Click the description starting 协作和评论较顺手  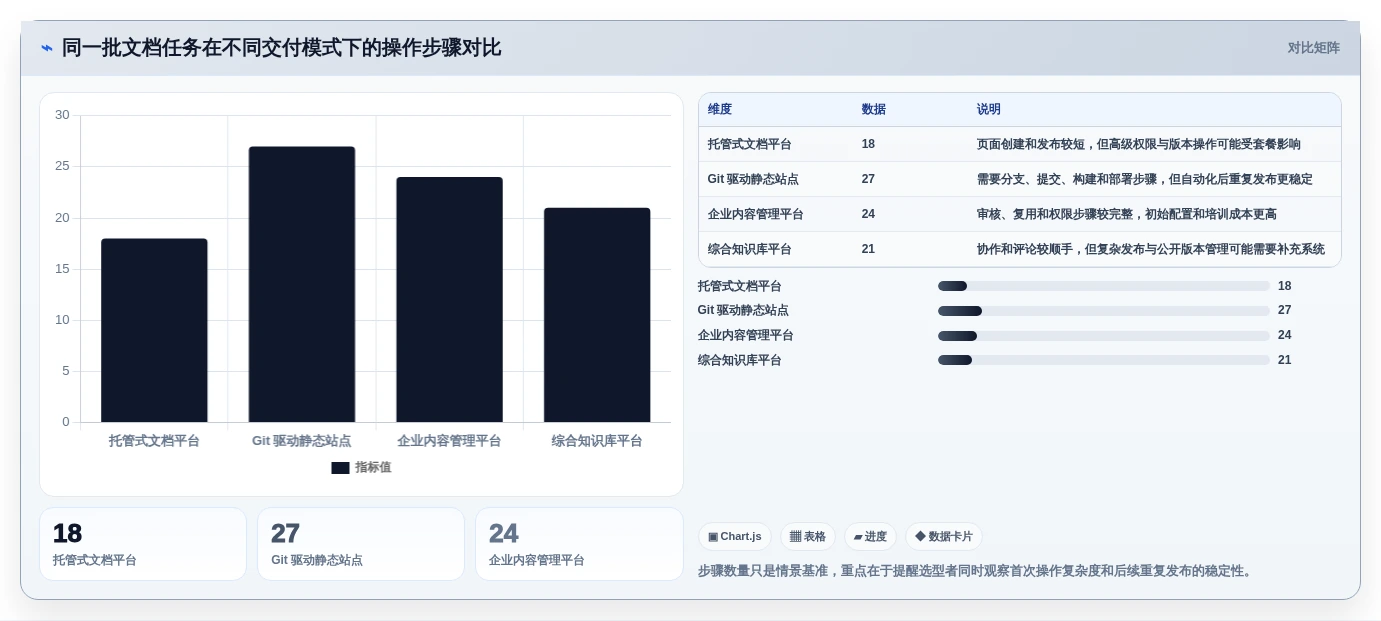coord(1151,249)
